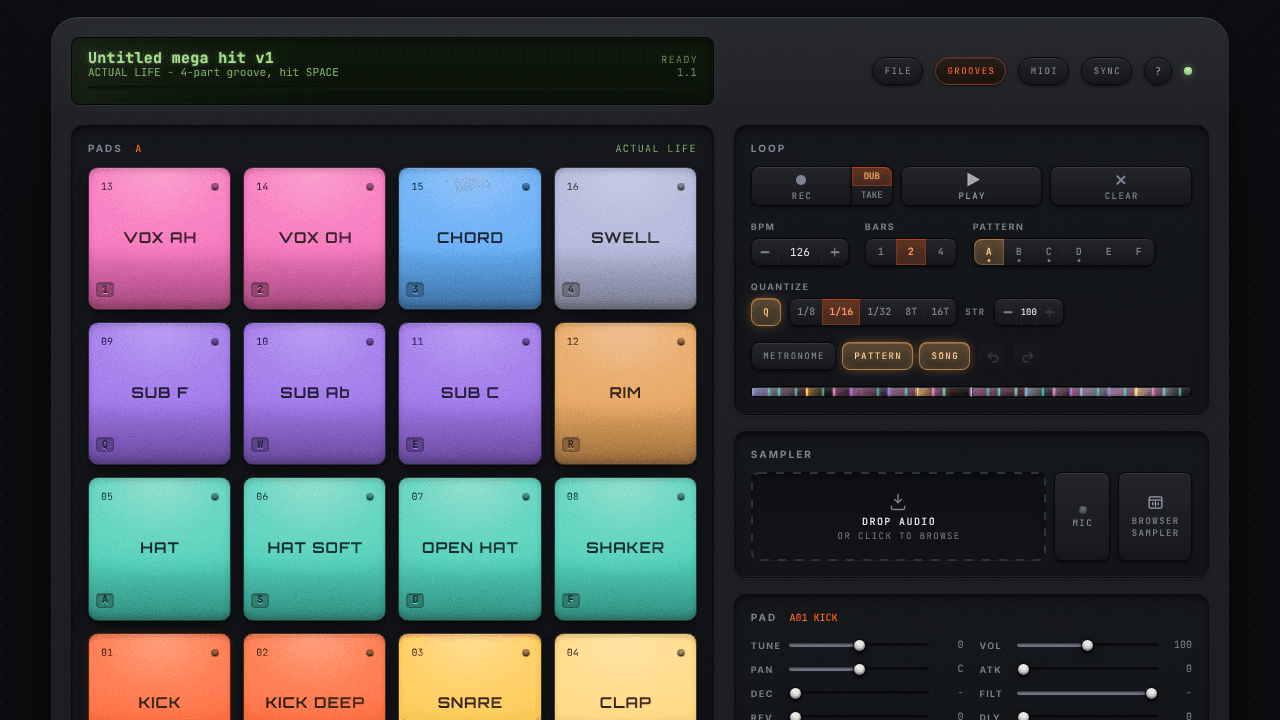This screenshot has height=720, width=1280.
Task: Set quantize grid to 1/32
Action: pyautogui.click(x=879, y=312)
